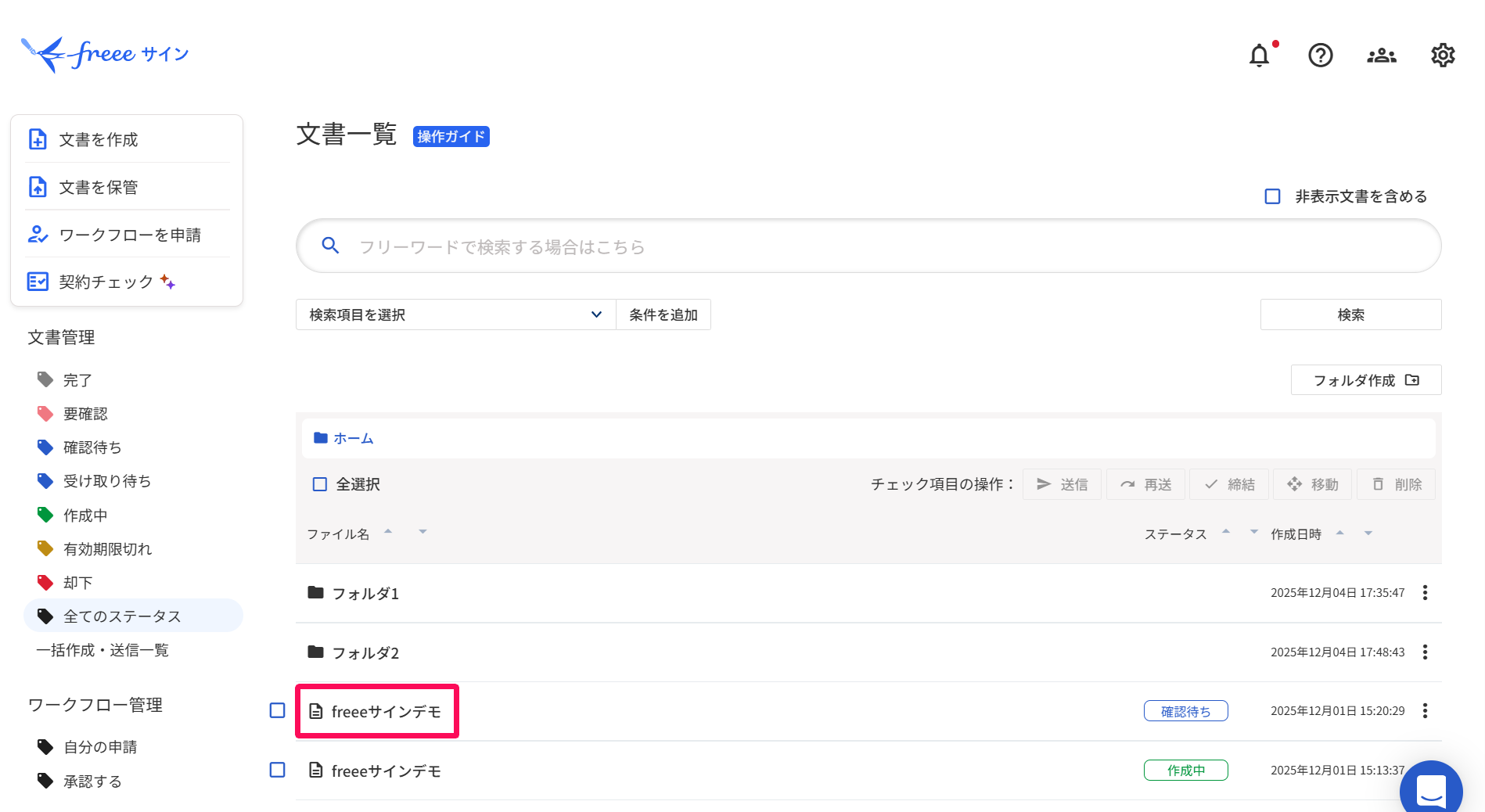This screenshot has width=1485, height=812.
Task: Click the red tag icon beside 却下
Action: [x=45, y=582]
